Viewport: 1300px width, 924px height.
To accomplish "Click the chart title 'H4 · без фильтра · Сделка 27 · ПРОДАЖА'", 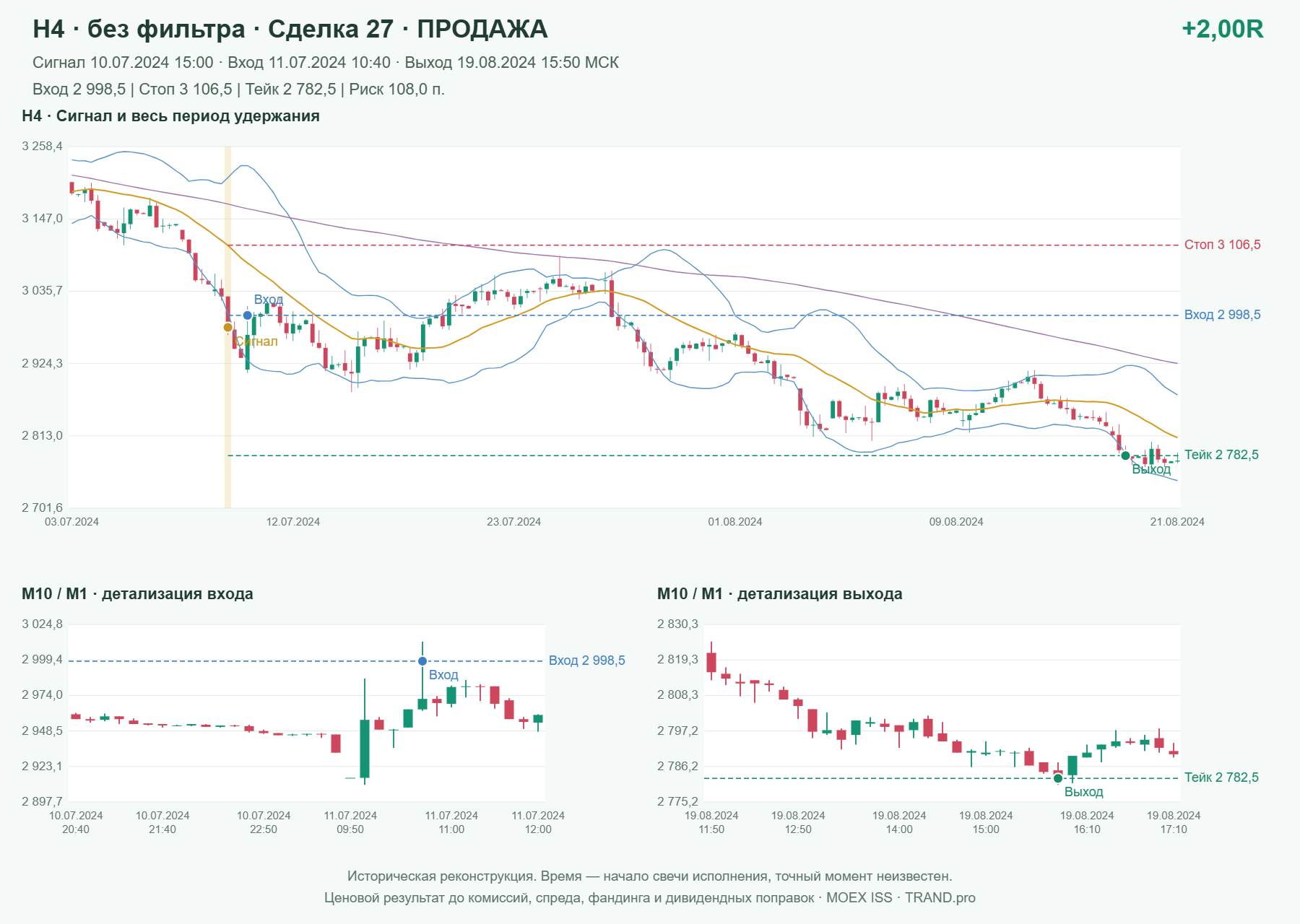I will (x=290, y=29).
